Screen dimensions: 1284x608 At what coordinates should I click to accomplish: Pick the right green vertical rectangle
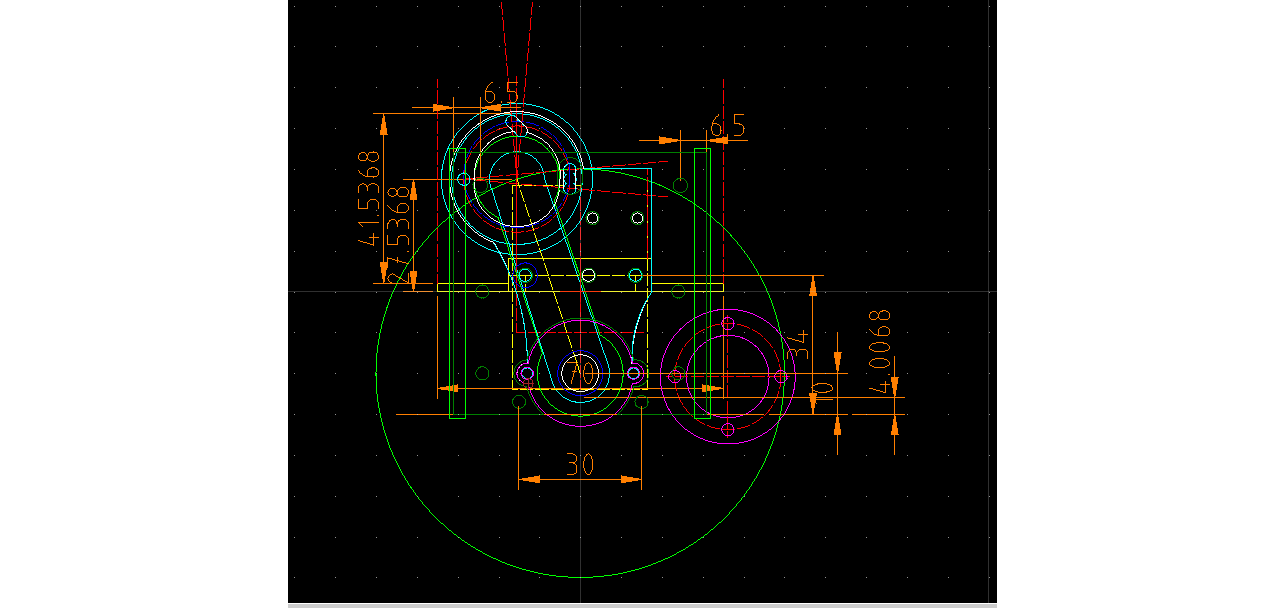[x=702, y=283]
